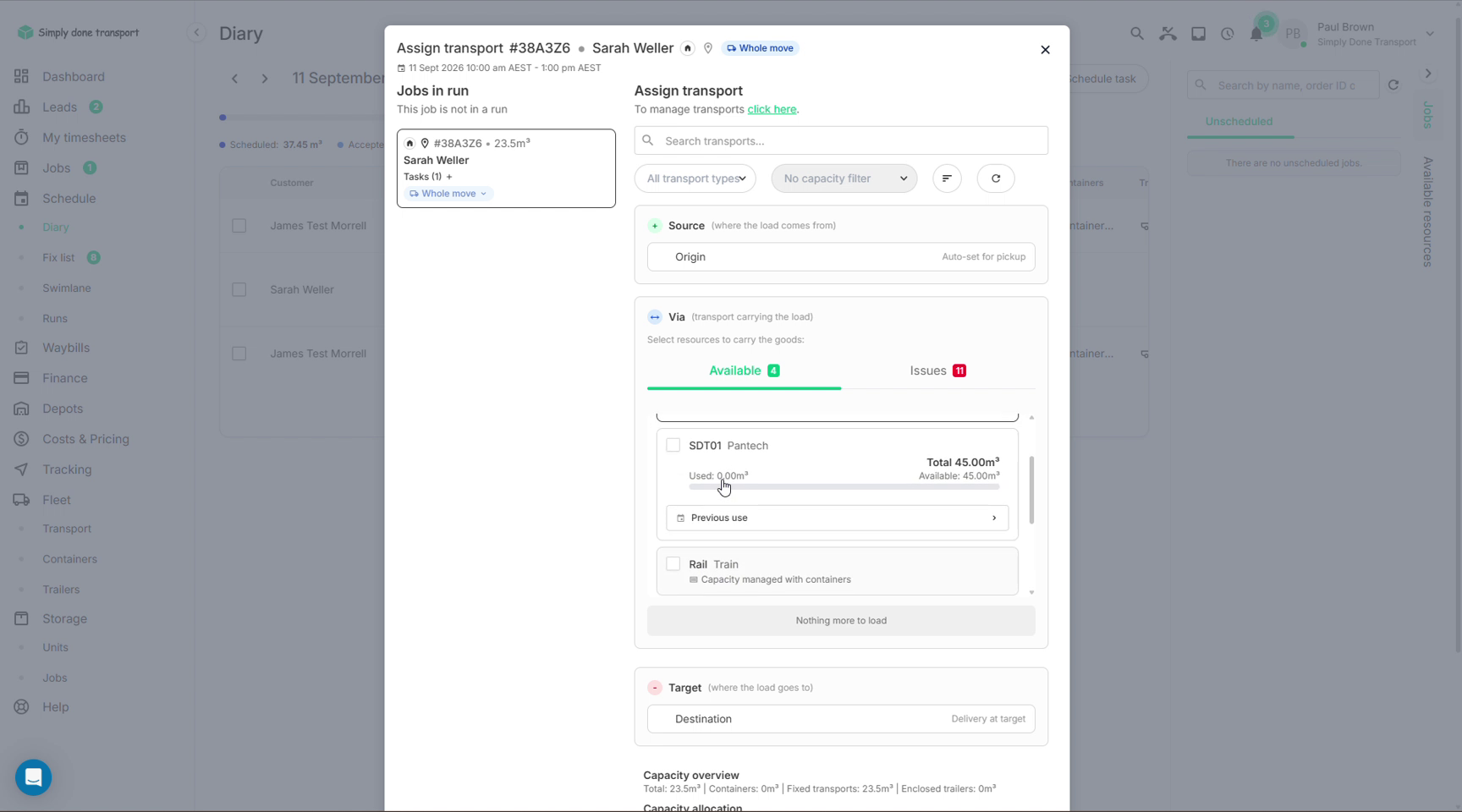
Task: Go to previous day in Diary
Action: [x=235, y=79]
